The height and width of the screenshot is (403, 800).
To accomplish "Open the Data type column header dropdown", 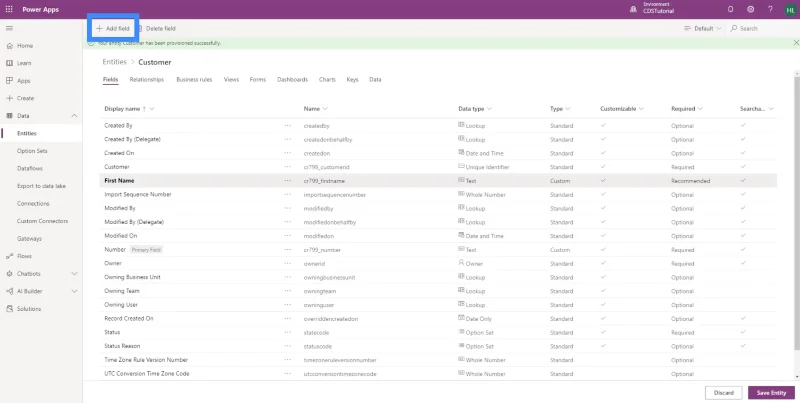I will (x=489, y=109).
